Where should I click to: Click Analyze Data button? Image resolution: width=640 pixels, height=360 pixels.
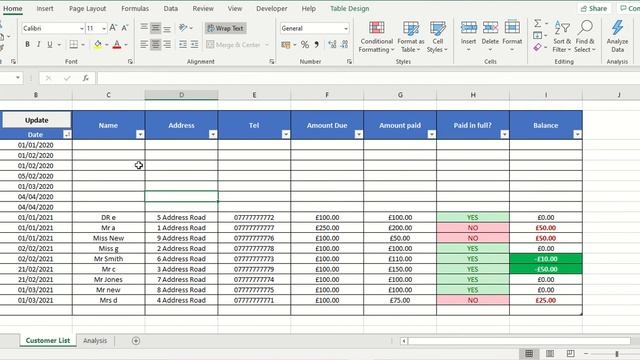[x=617, y=37]
